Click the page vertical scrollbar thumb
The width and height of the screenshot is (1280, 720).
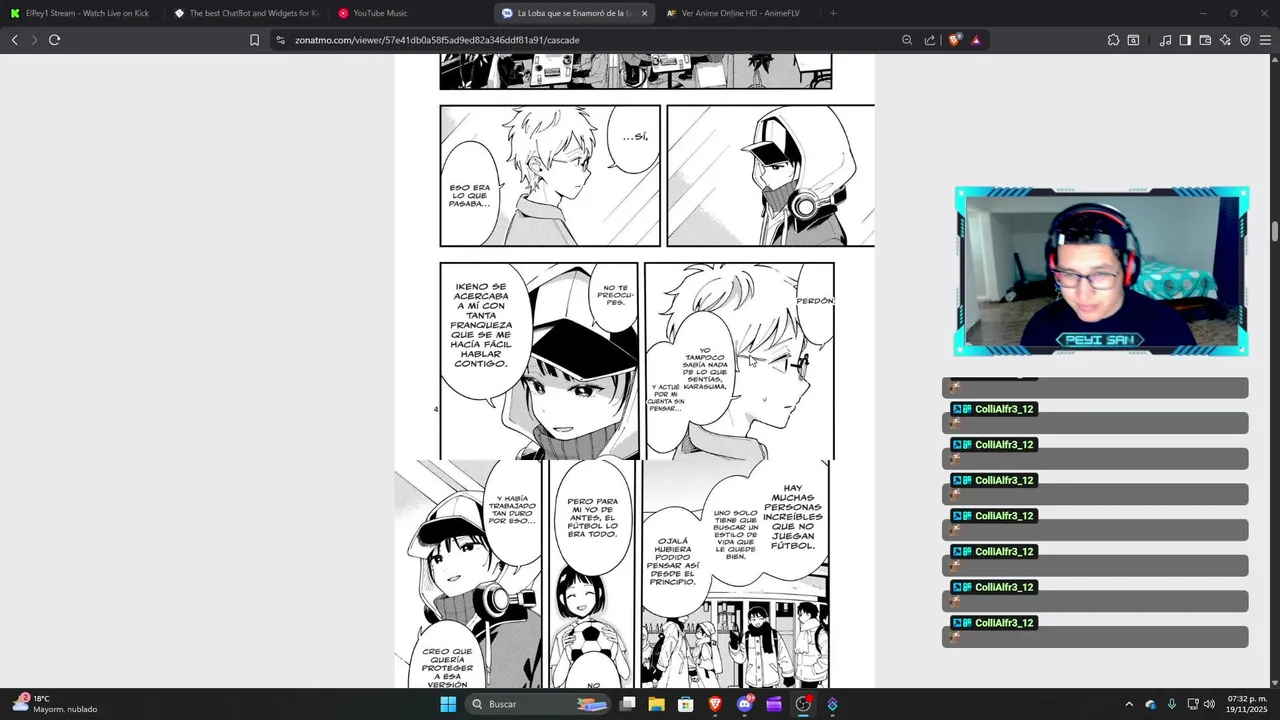click(1275, 231)
